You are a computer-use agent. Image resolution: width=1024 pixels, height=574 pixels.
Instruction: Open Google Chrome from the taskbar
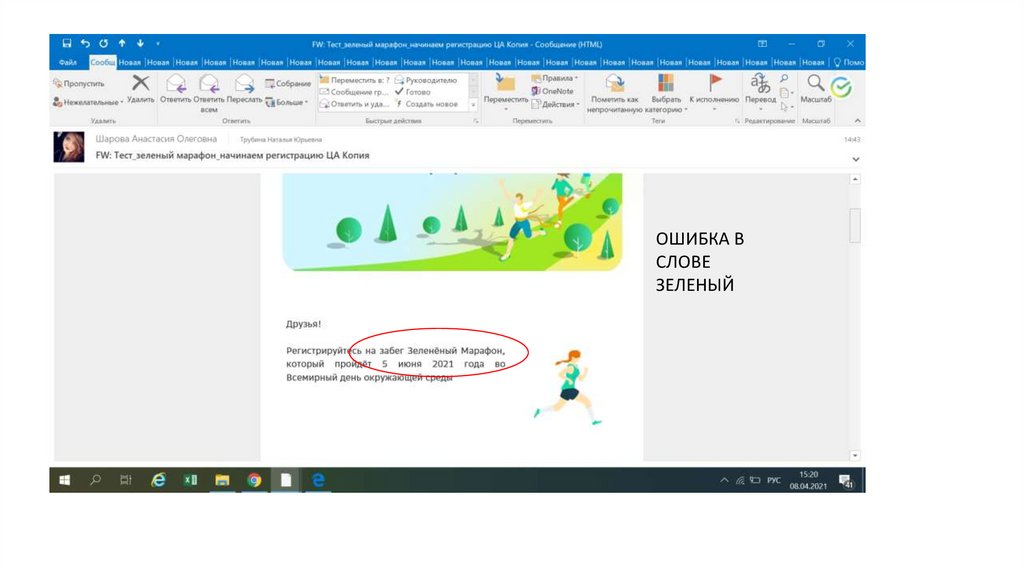tap(254, 480)
